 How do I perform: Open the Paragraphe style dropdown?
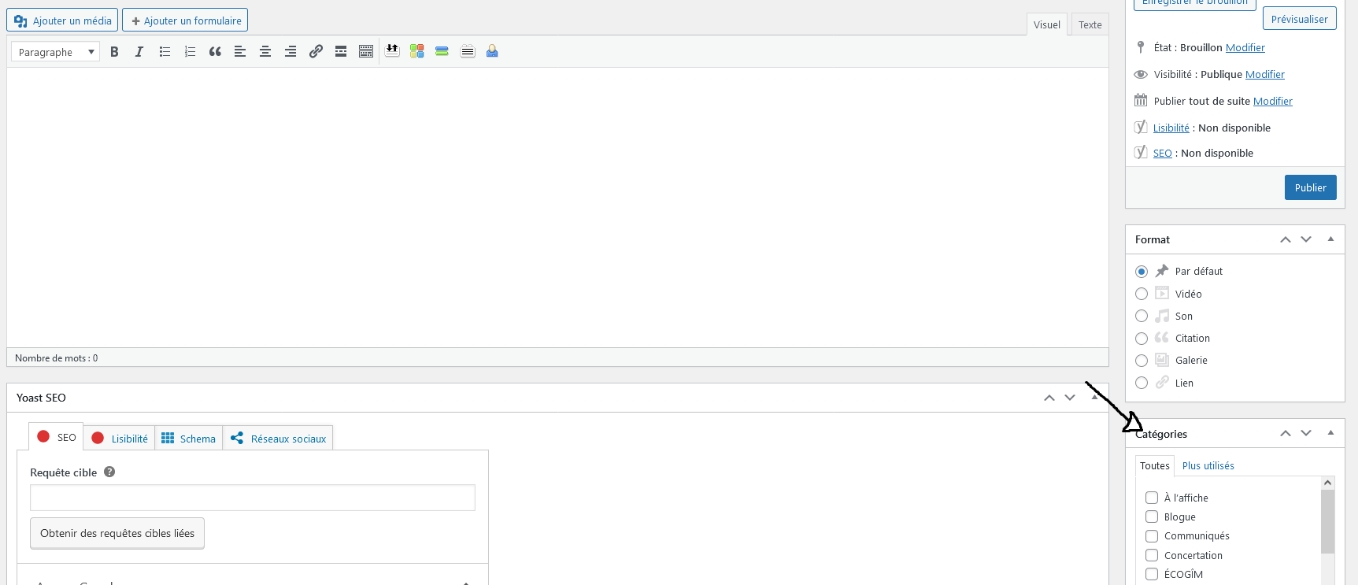56,52
